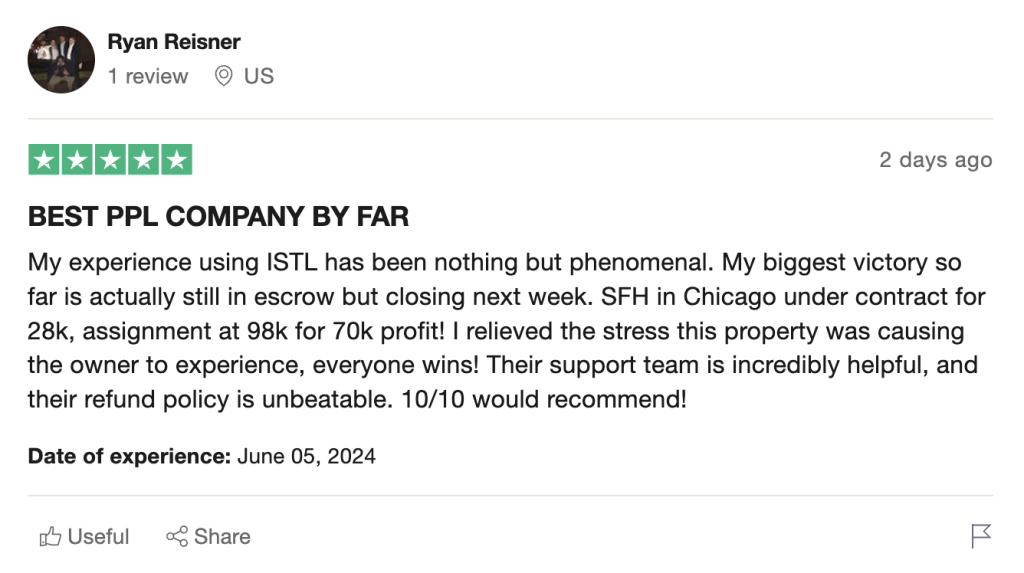The height and width of the screenshot is (573, 1024).
Task: Select the June 05, 2024 date
Action: pyautogui.click(x=306, y=457)
